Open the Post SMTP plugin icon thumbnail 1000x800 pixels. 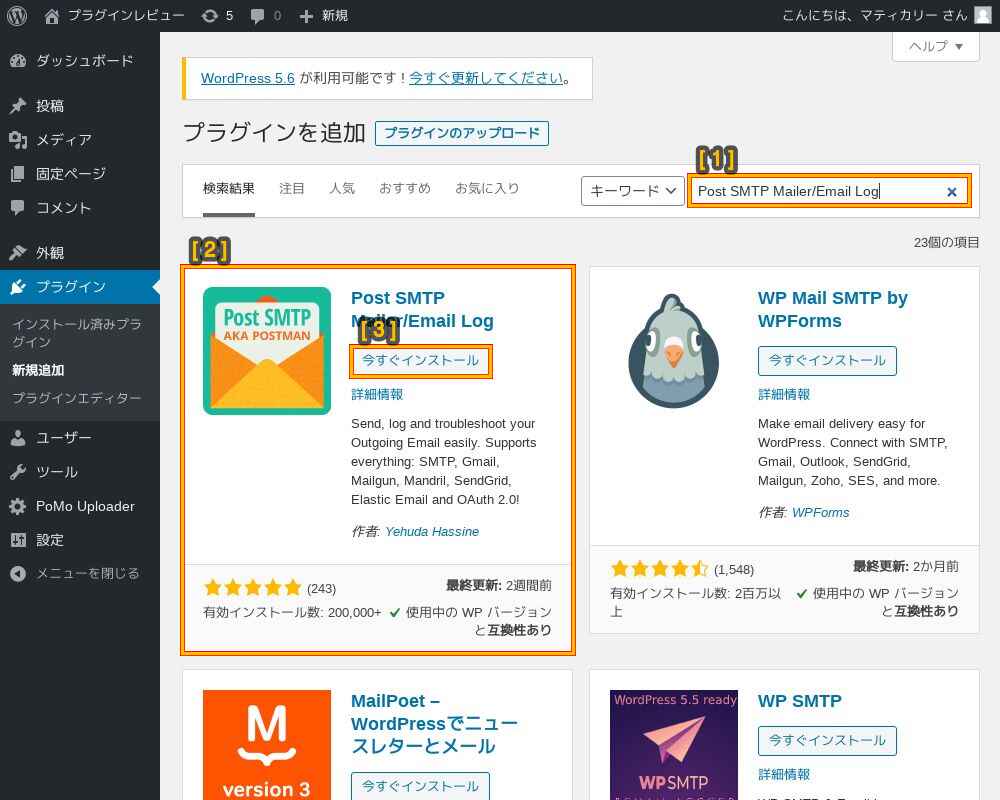pyautogui.click(x=267, y=351)
